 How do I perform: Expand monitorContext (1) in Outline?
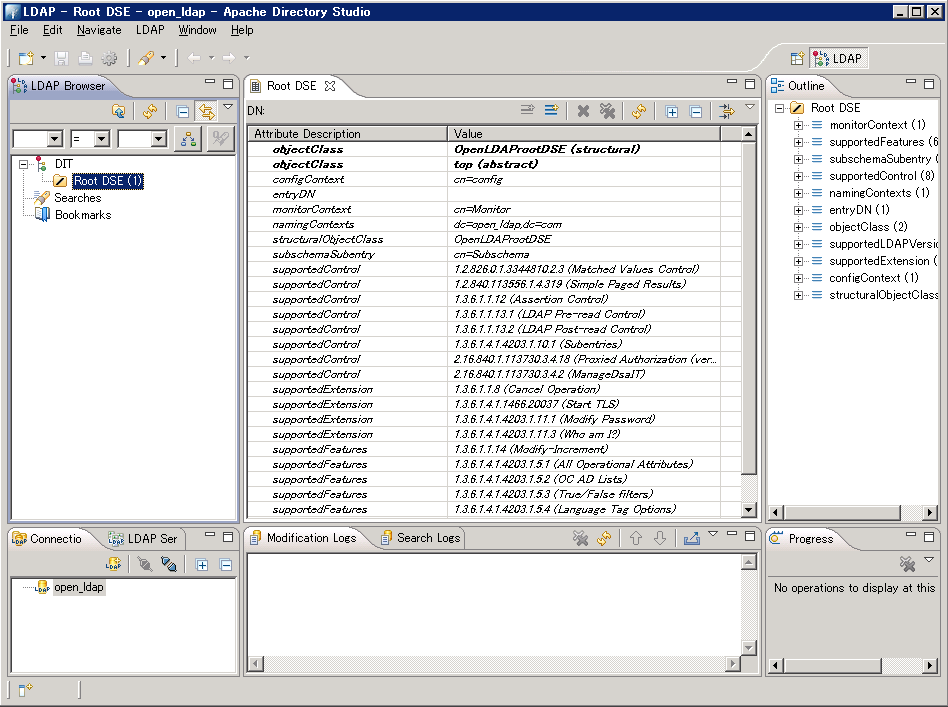pyautogui.click(x=798, y=125)
